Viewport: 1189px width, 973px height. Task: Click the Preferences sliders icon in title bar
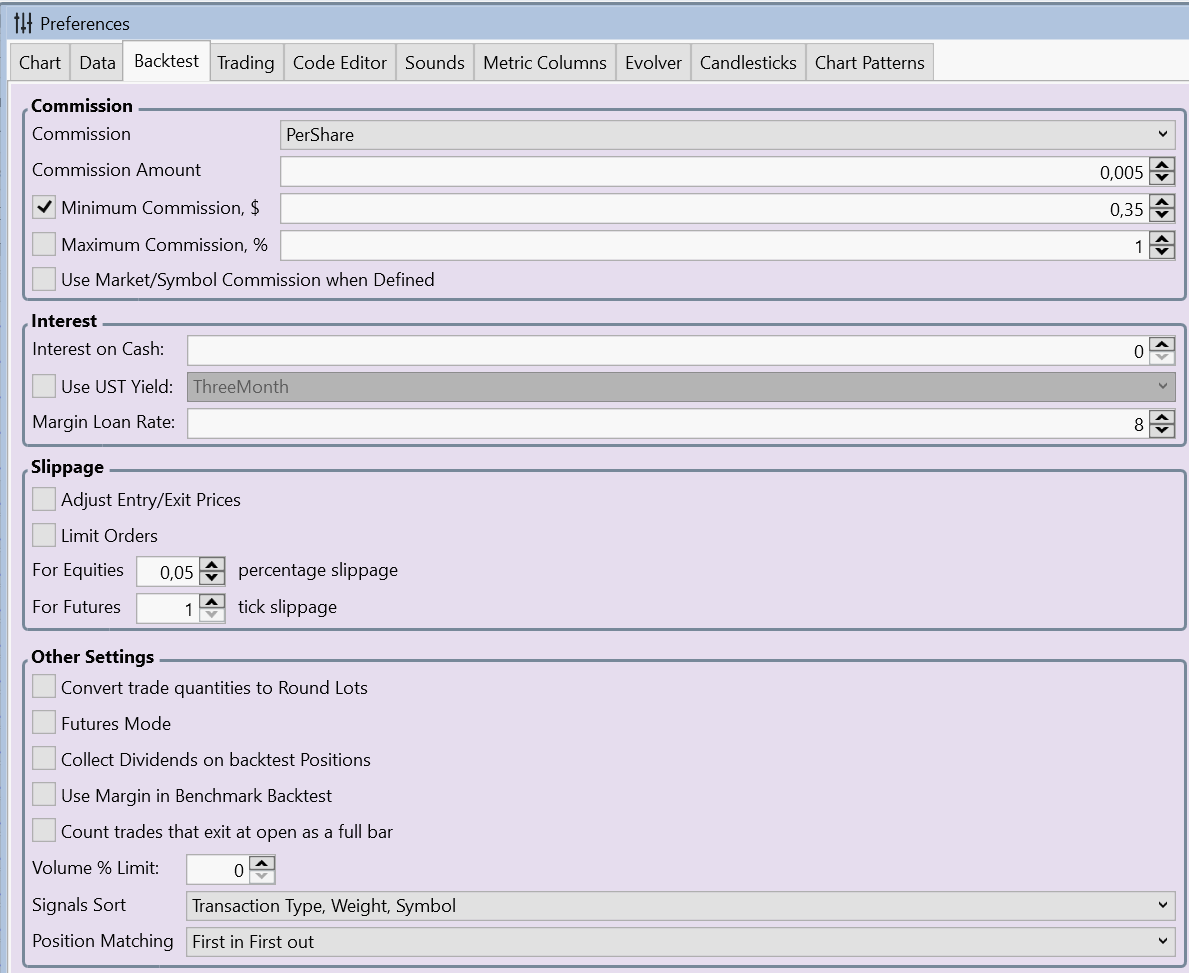coord(23,23)
